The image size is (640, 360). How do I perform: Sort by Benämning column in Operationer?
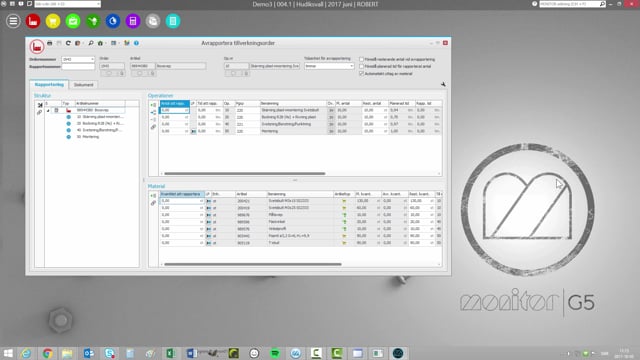pos(293,103)
